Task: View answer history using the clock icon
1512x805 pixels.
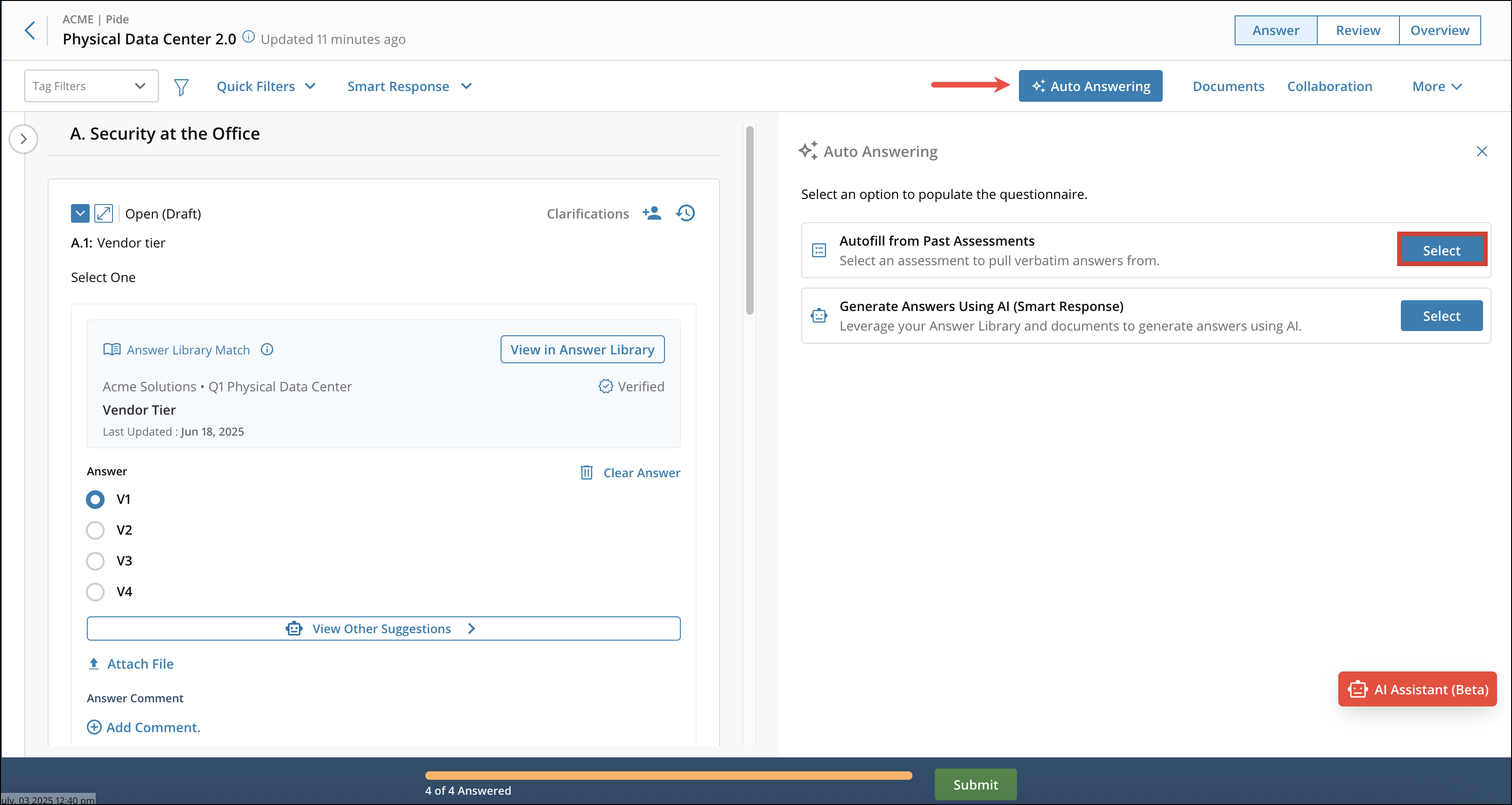Action: click(x=685, y=213)
